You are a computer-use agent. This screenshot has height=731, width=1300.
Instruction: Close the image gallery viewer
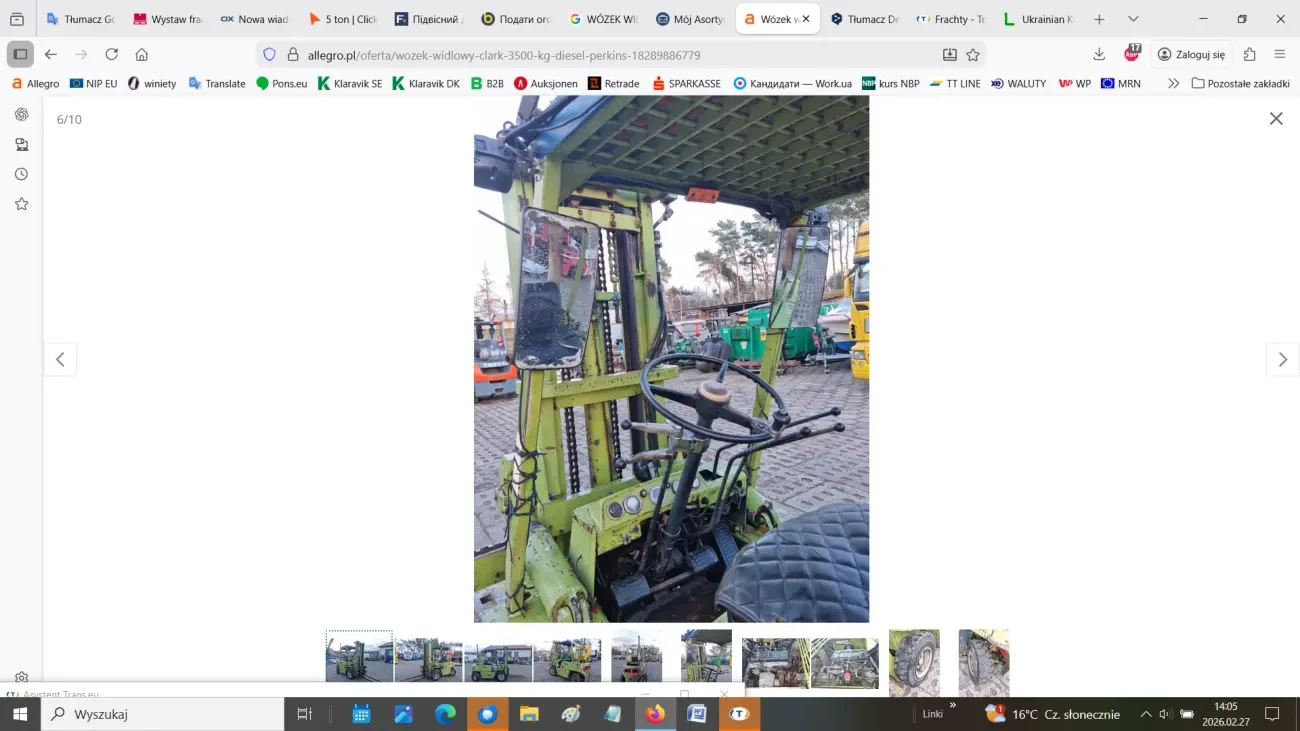(x=1276, y=119)
